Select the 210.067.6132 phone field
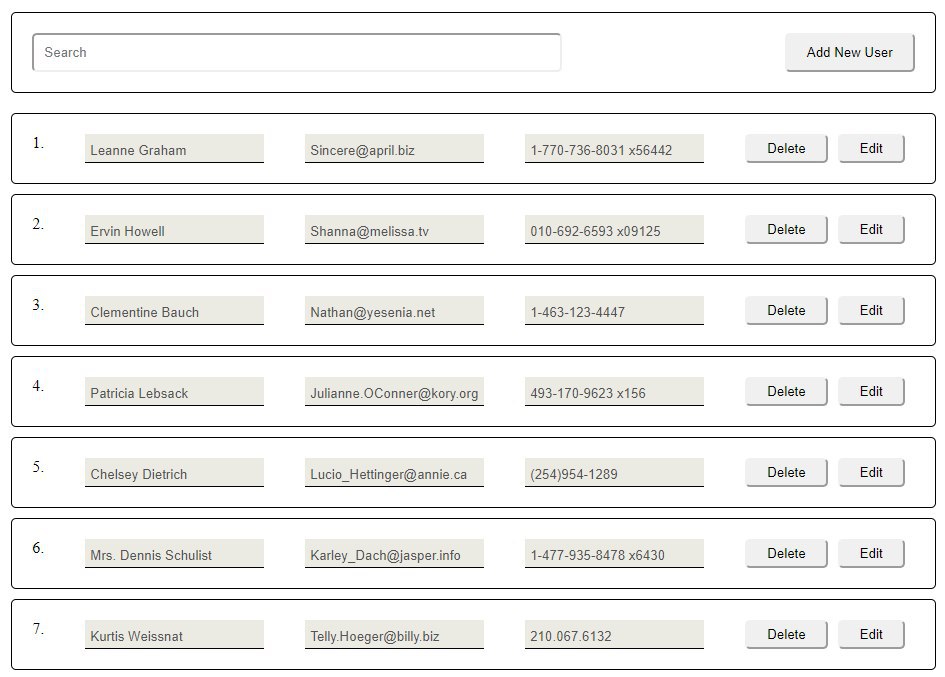The width and height of the screenshot is (945, 677). (x=614, y=635)
